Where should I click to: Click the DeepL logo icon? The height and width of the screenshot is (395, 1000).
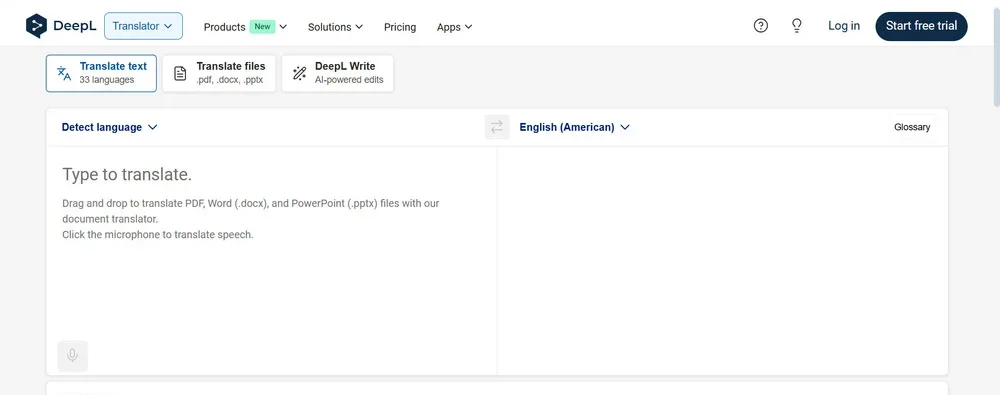(36, 26)
